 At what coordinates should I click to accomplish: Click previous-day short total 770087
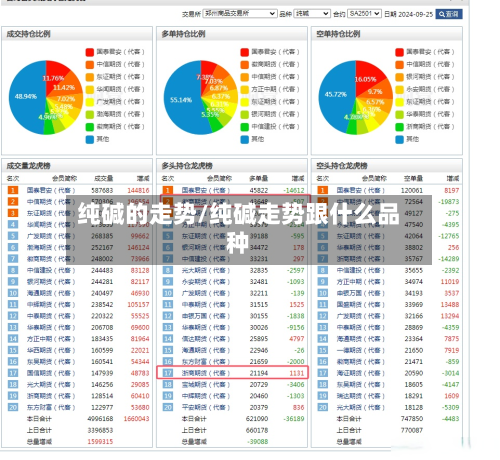(412, 430)
